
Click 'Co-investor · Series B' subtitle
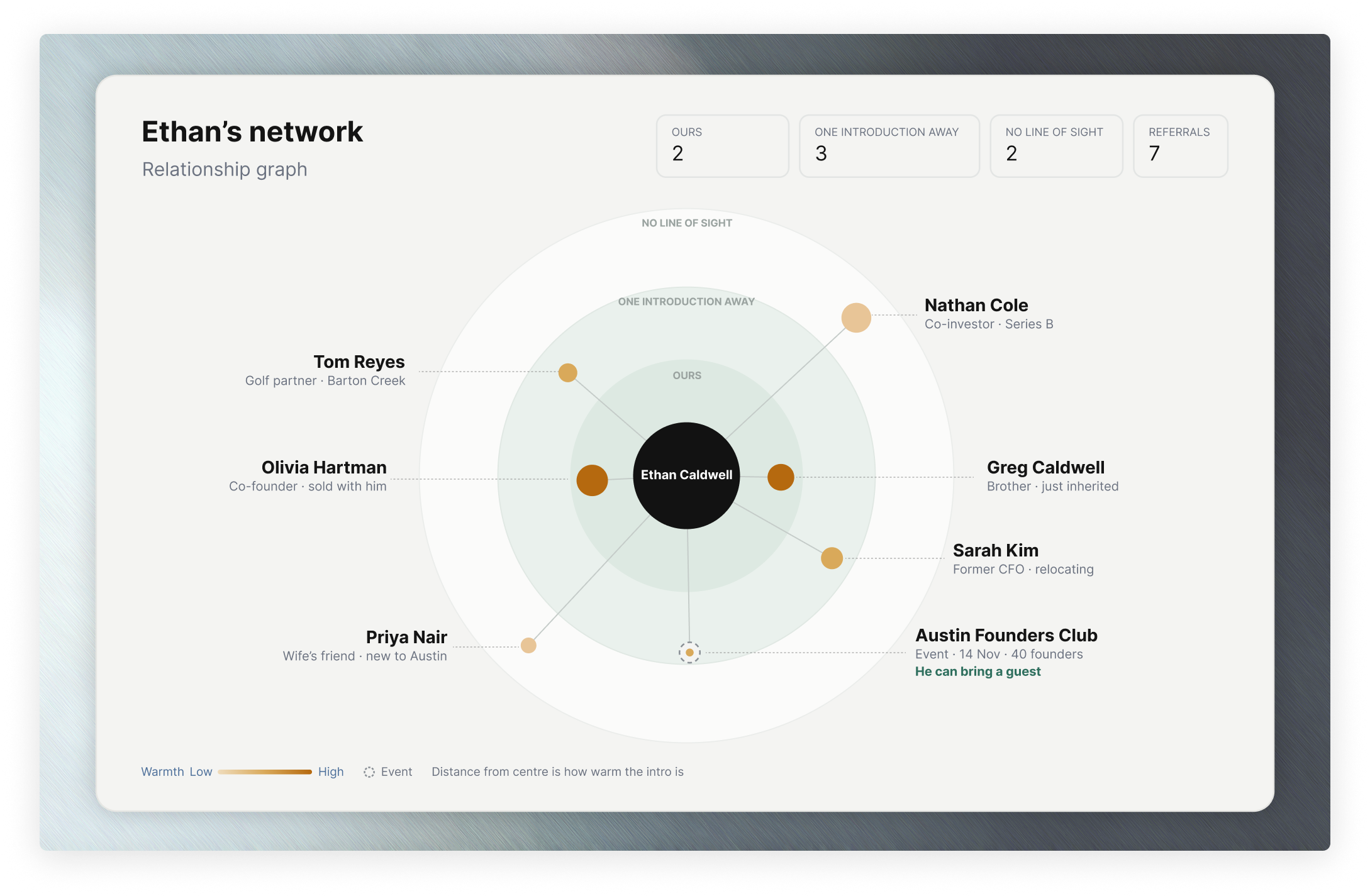pyautogui.click(x=989, y=324)
